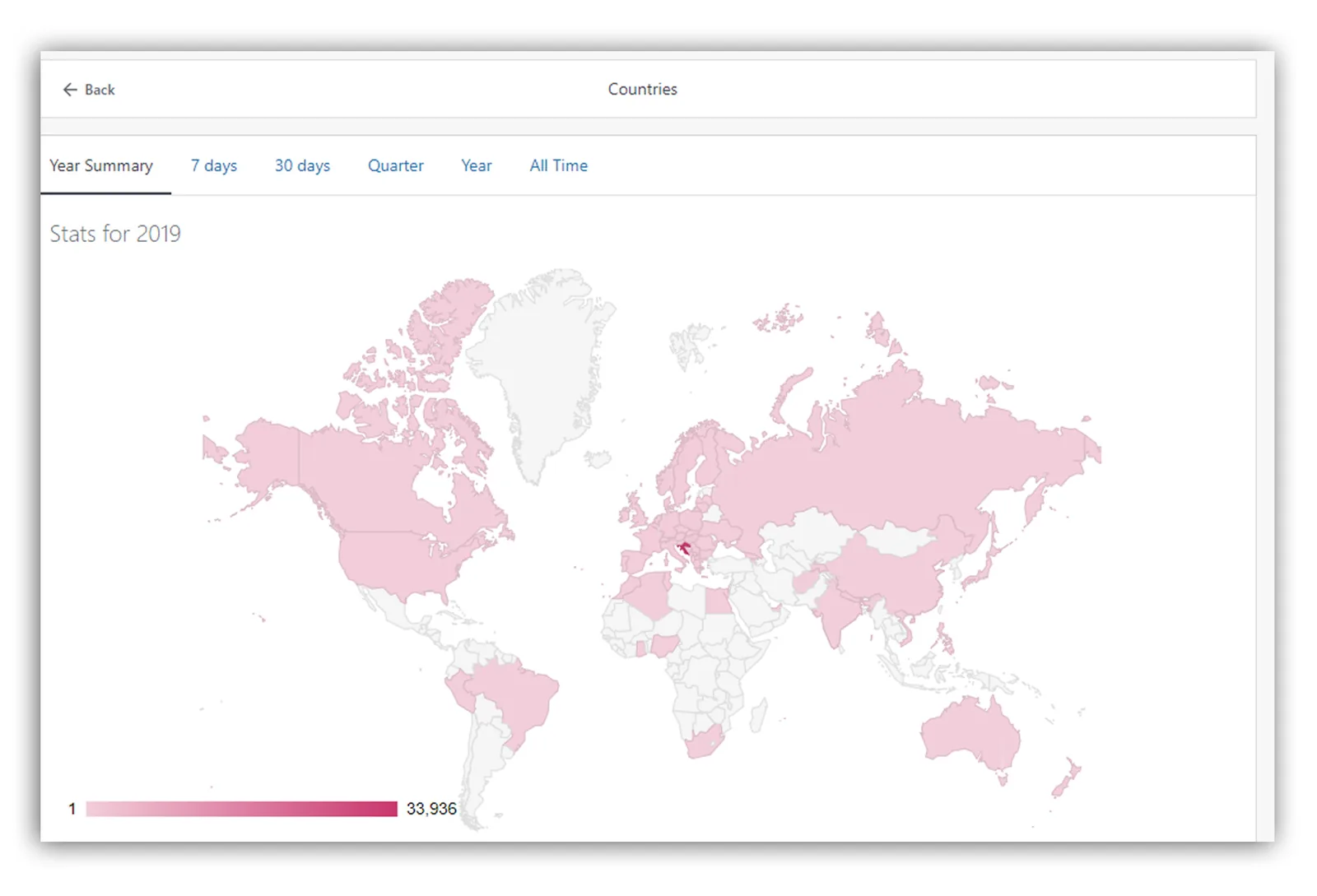Show the Quarter view tab
Screen dimensions: 1317x896
[x=396, y=165]
